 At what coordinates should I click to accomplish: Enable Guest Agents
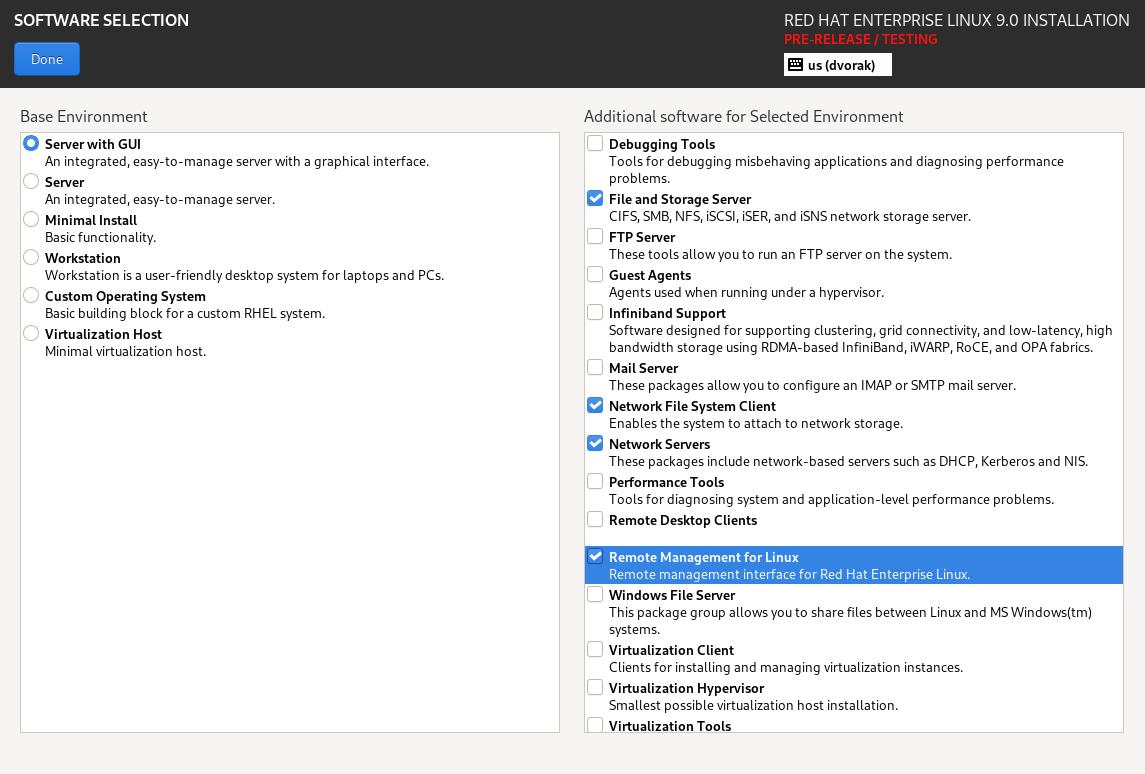(595, 274)
